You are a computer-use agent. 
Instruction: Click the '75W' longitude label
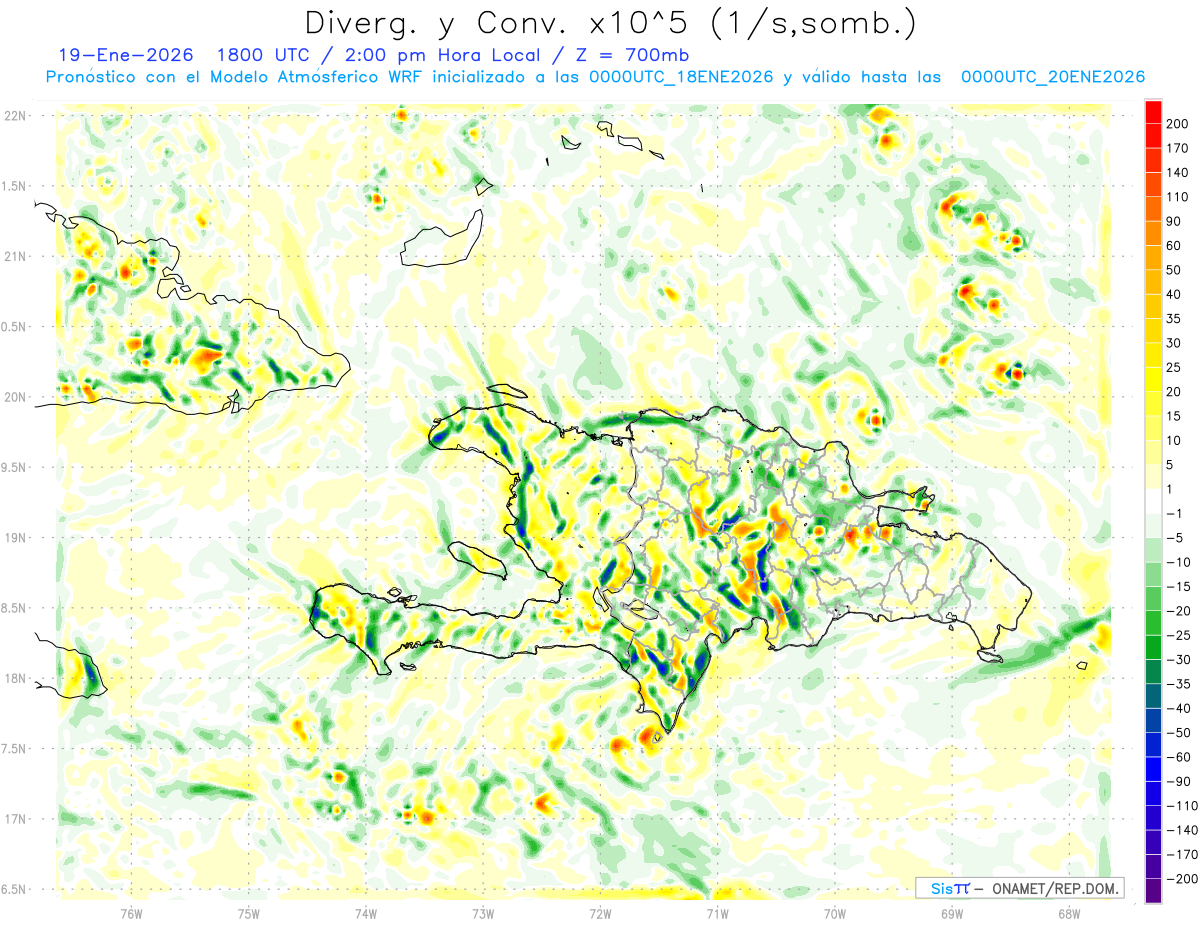click(x=249, y=913)
